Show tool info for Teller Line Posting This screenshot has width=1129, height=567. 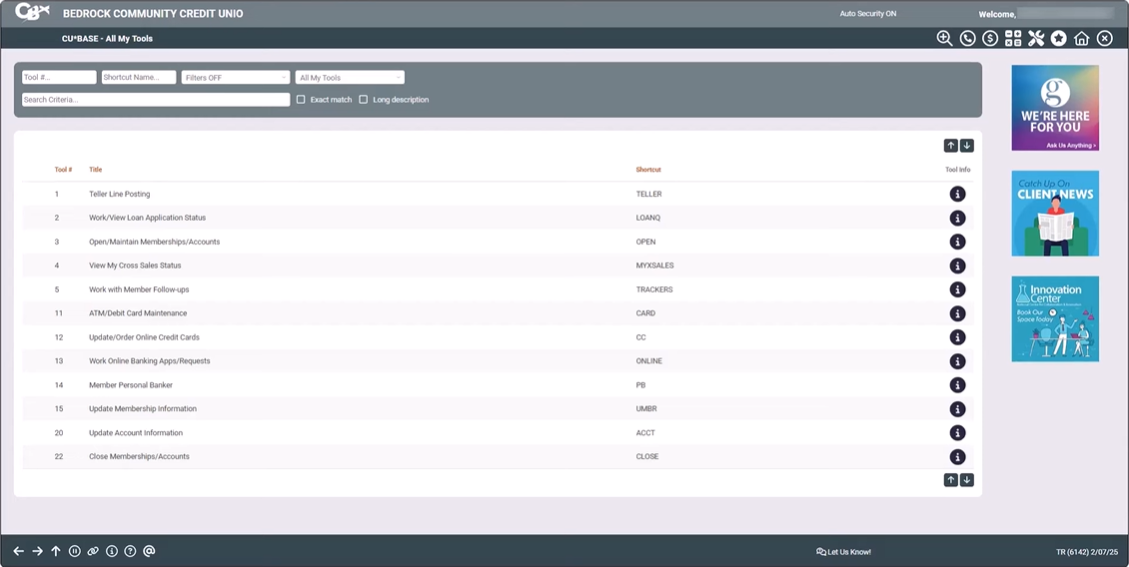tap(957, 194)
